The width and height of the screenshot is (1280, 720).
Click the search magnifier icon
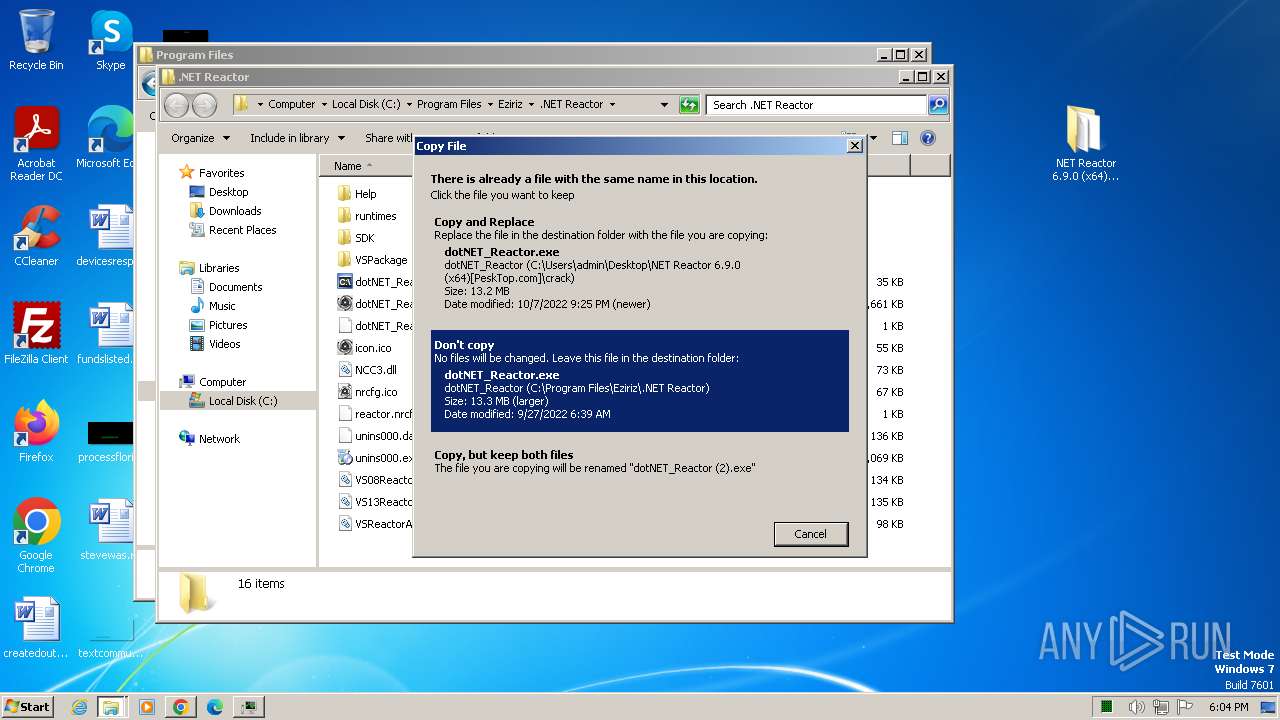point(937,104)
